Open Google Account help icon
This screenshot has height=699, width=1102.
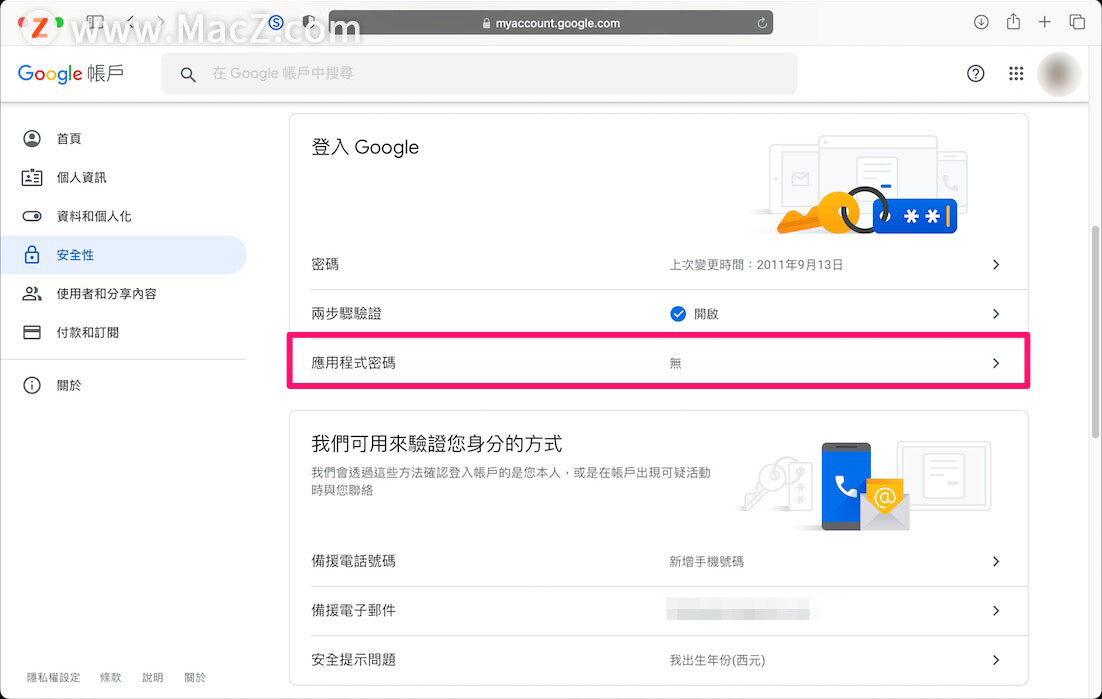[975, 73]
